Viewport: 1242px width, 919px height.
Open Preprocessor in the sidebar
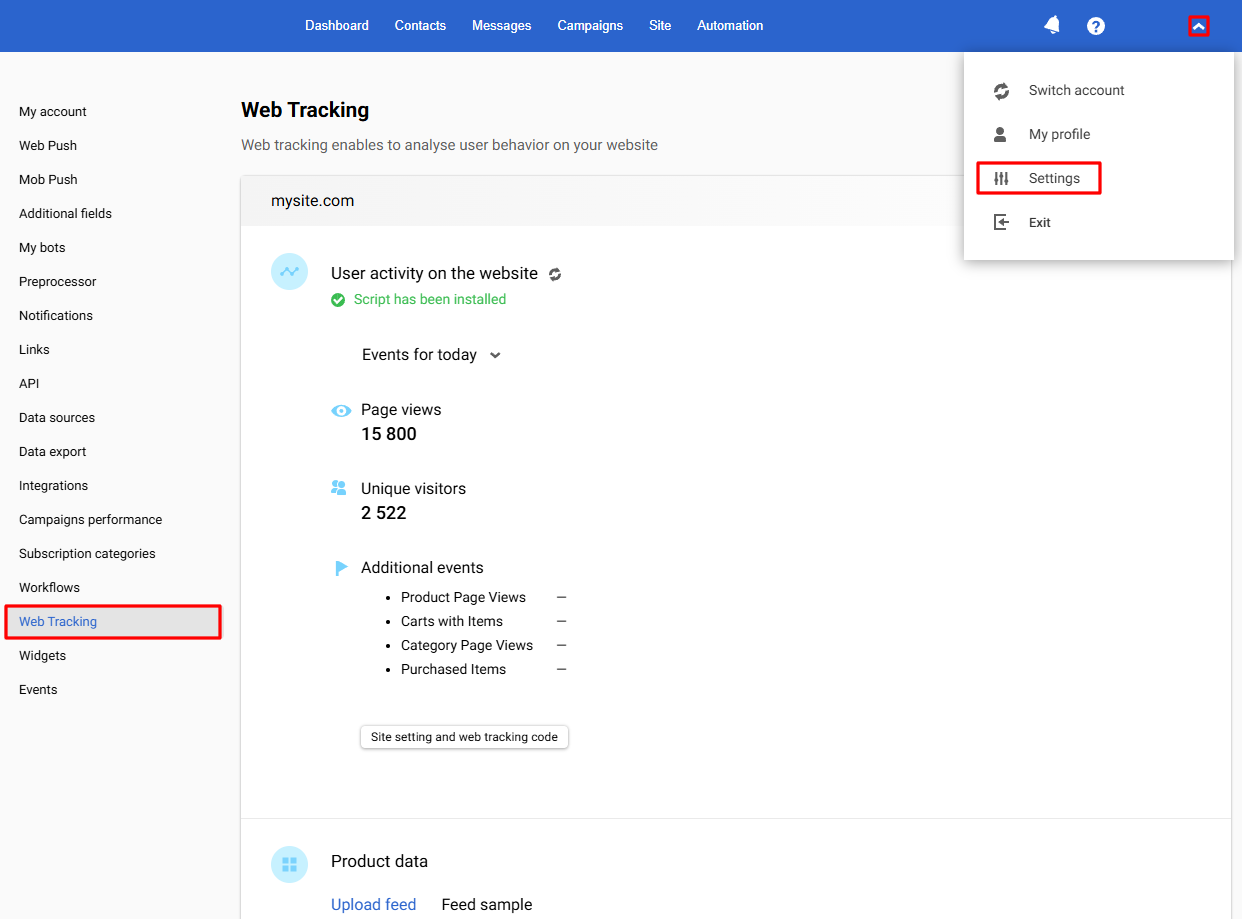tap(58, 282)
